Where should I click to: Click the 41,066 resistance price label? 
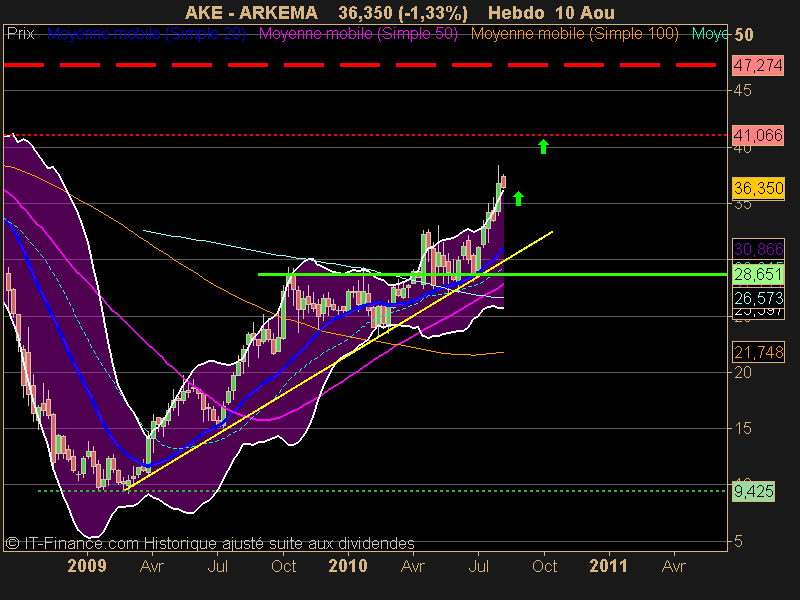758,135
